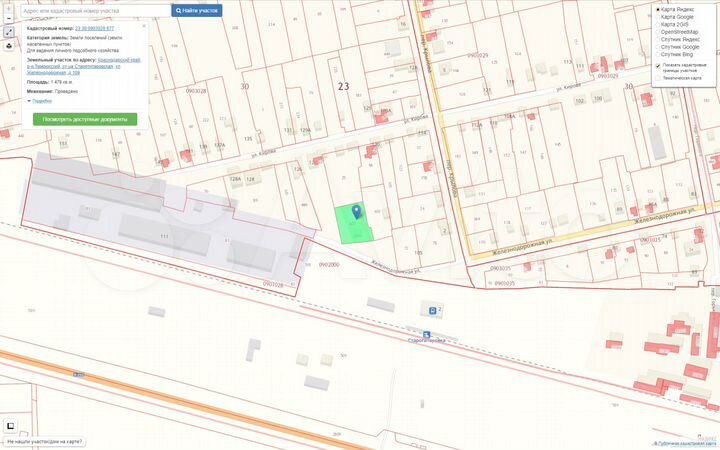Image resolution: width=720 pixels, height=450 pixels.
Task: Zoom out the map with minus button
Action: pyautogui.click(x=9, y=20)
